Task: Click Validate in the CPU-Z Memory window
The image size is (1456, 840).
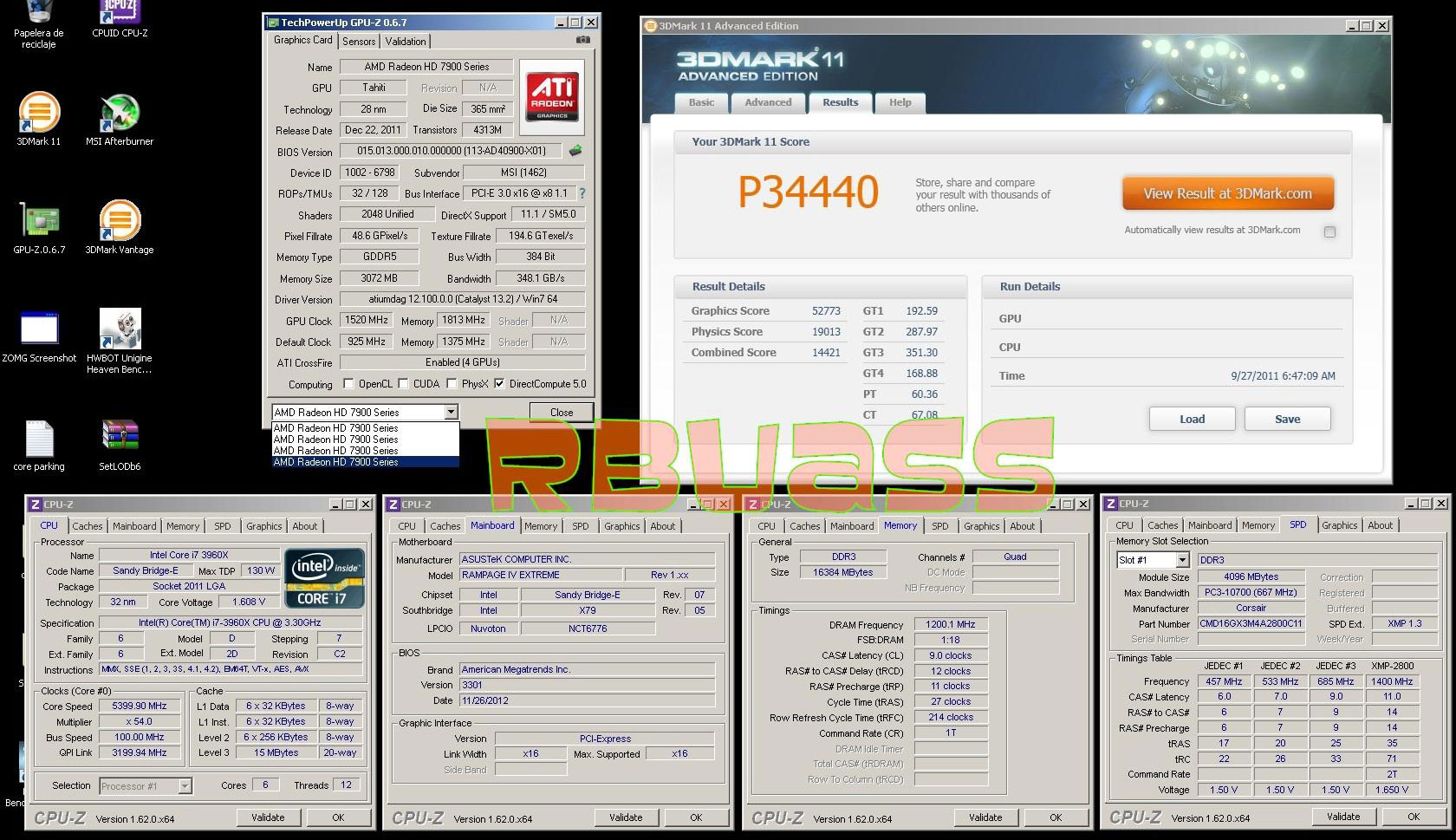Action: click(x=985, y=817)
